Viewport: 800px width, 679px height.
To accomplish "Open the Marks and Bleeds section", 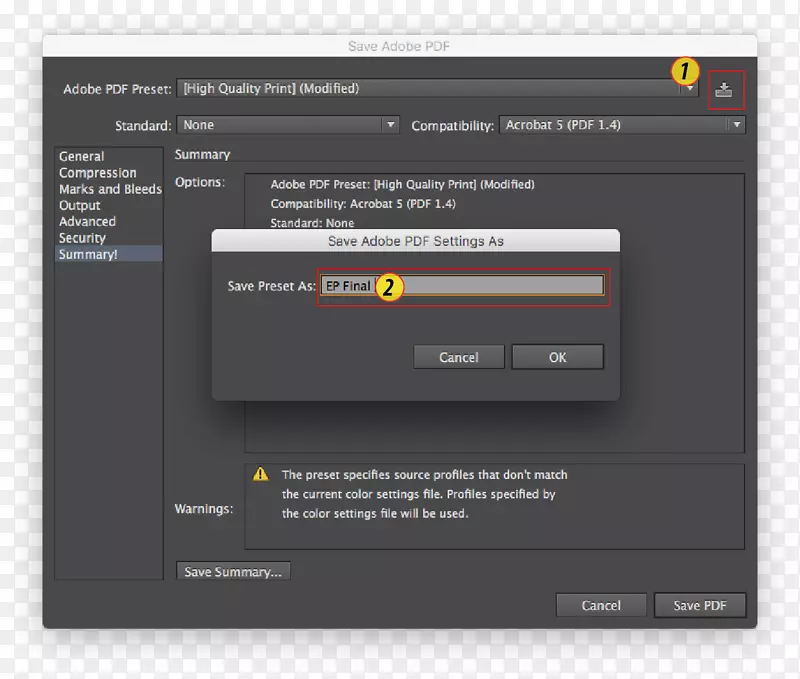I will [110, 189].
